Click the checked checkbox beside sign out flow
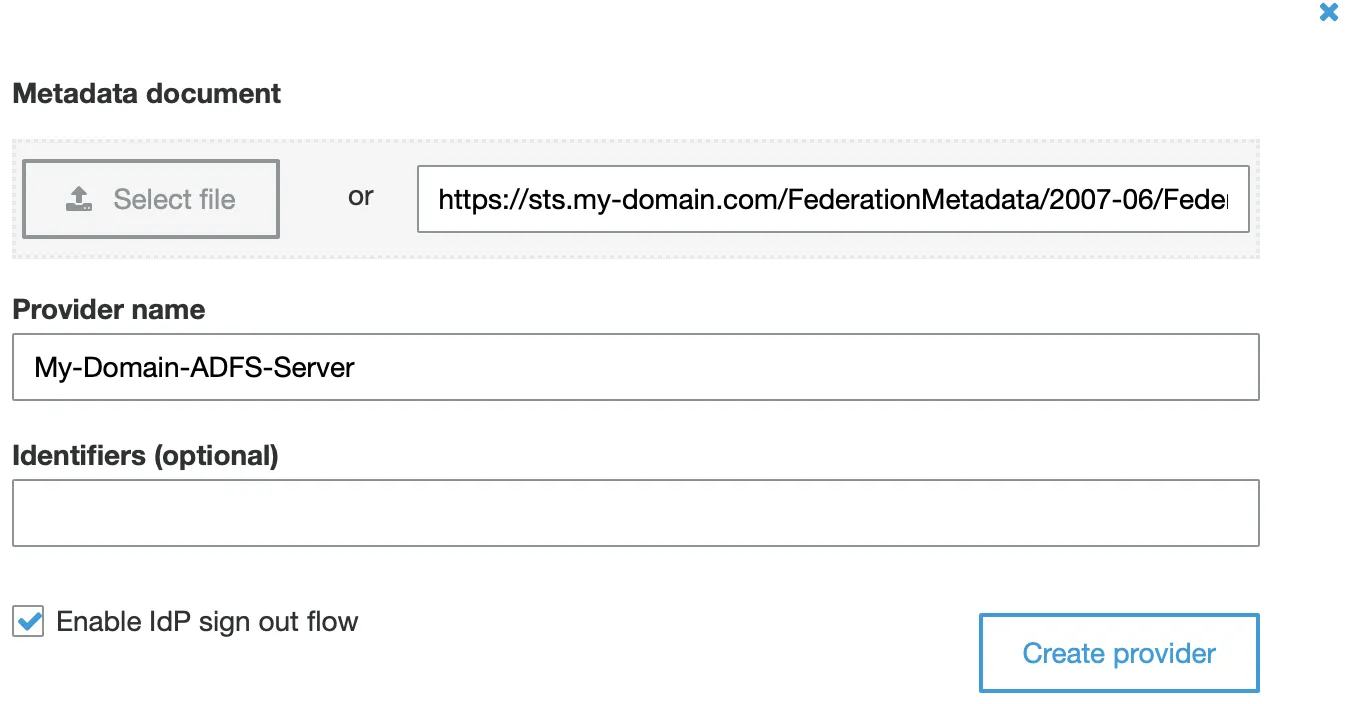 tap(27, 621)
